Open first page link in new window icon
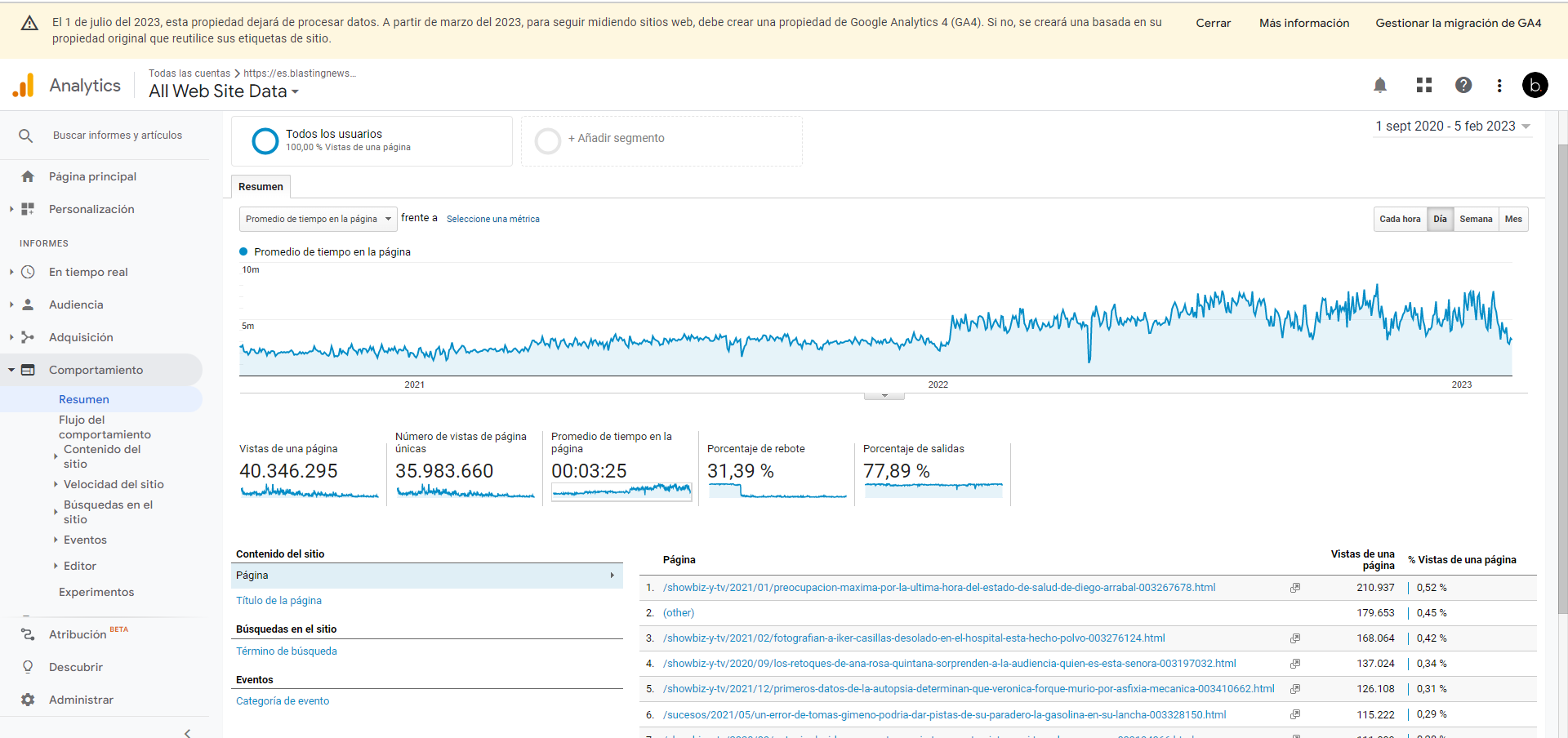1568x738 pixels. (1295, 588)
